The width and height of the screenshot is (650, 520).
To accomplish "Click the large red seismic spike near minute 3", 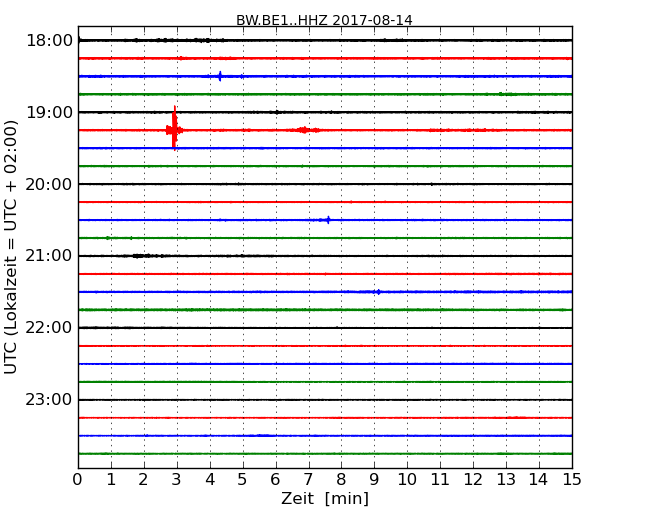I will tap(174, 129).
